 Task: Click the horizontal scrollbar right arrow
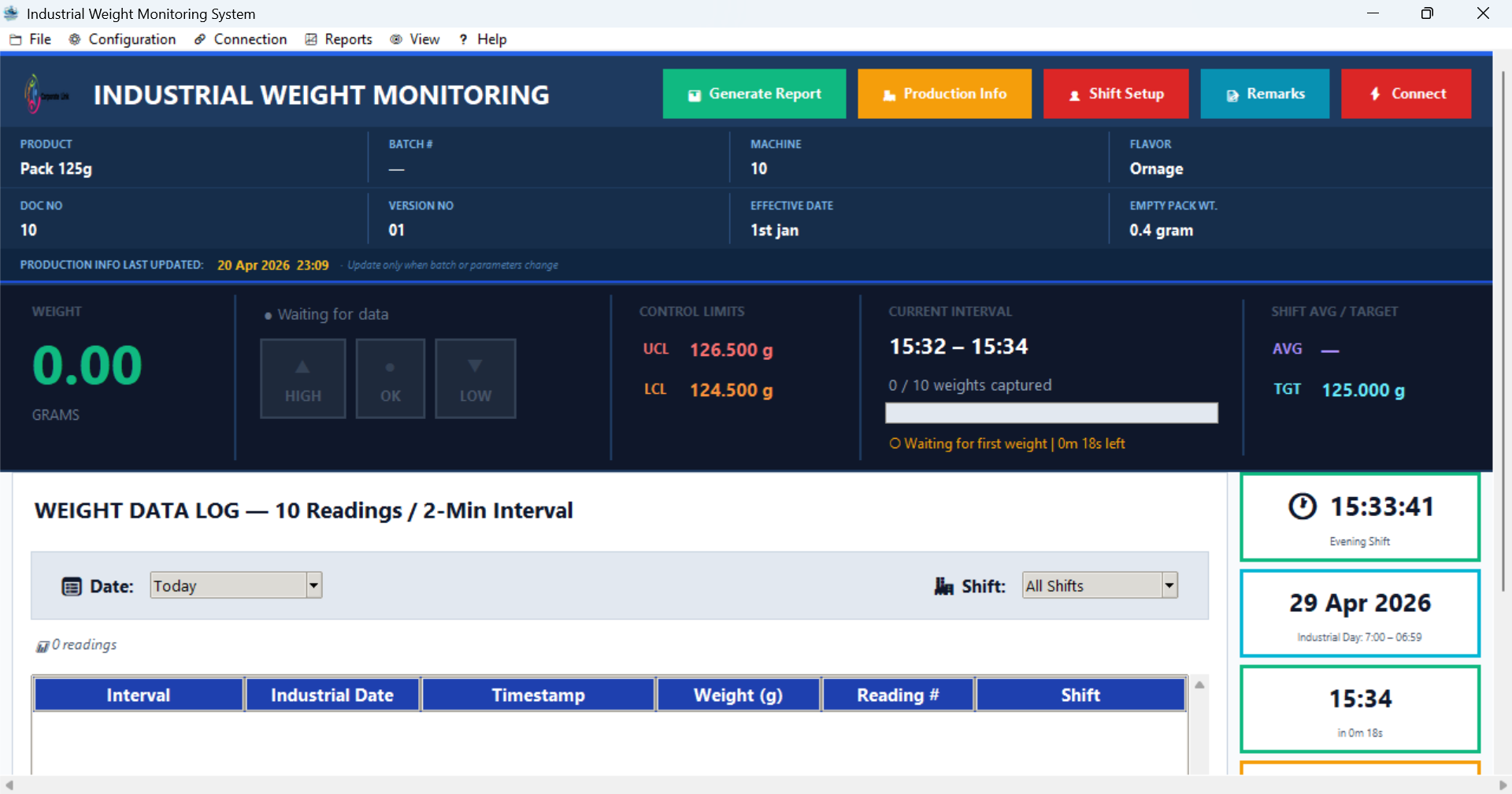coord(1503,785)
